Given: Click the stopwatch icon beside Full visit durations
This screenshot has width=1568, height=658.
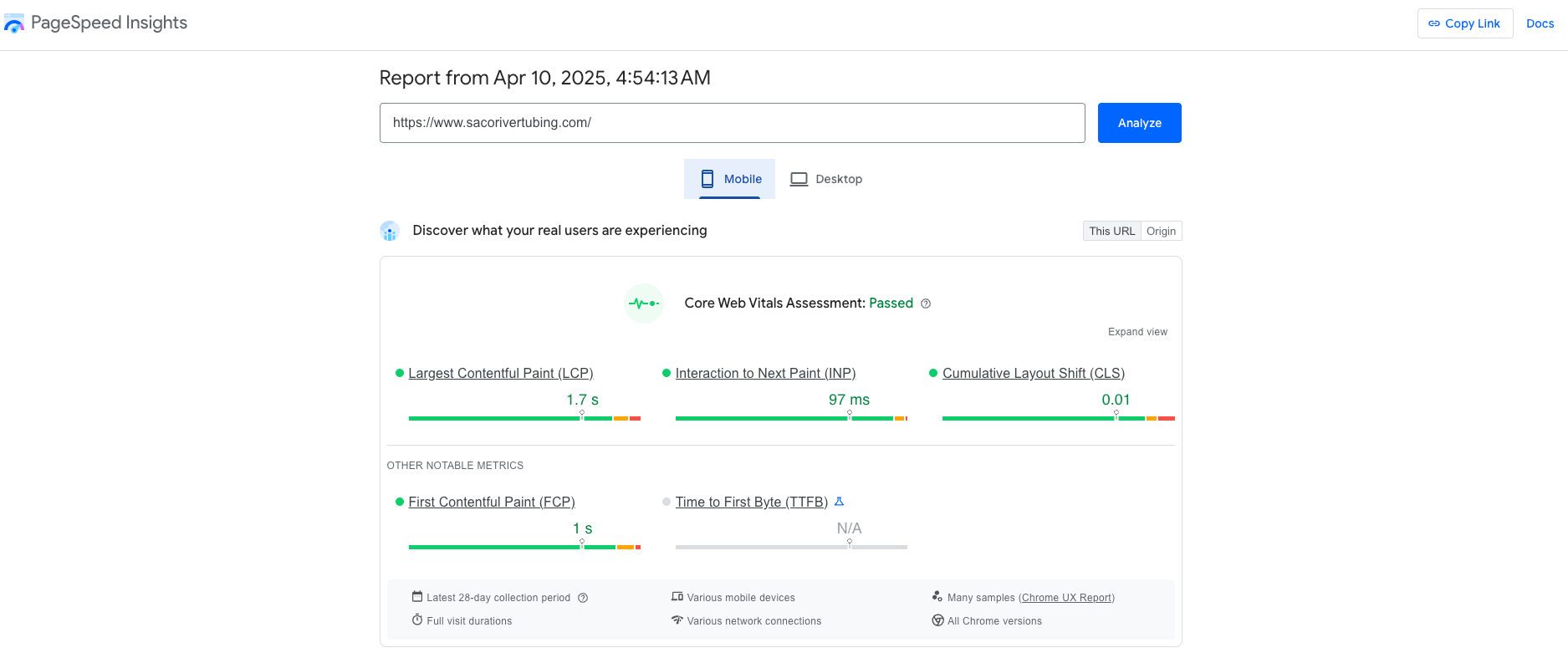Looking at the screenshot, I should [x=417, y=620].
